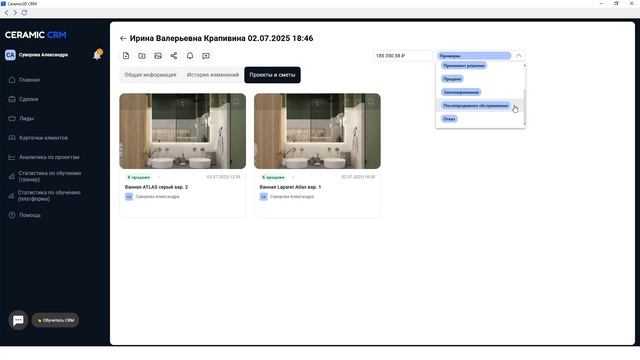Screen dimensions: 640x360
Task: Open the Ванная Laparet Atlas вар. 1 thumbnail
Action: 317,131
